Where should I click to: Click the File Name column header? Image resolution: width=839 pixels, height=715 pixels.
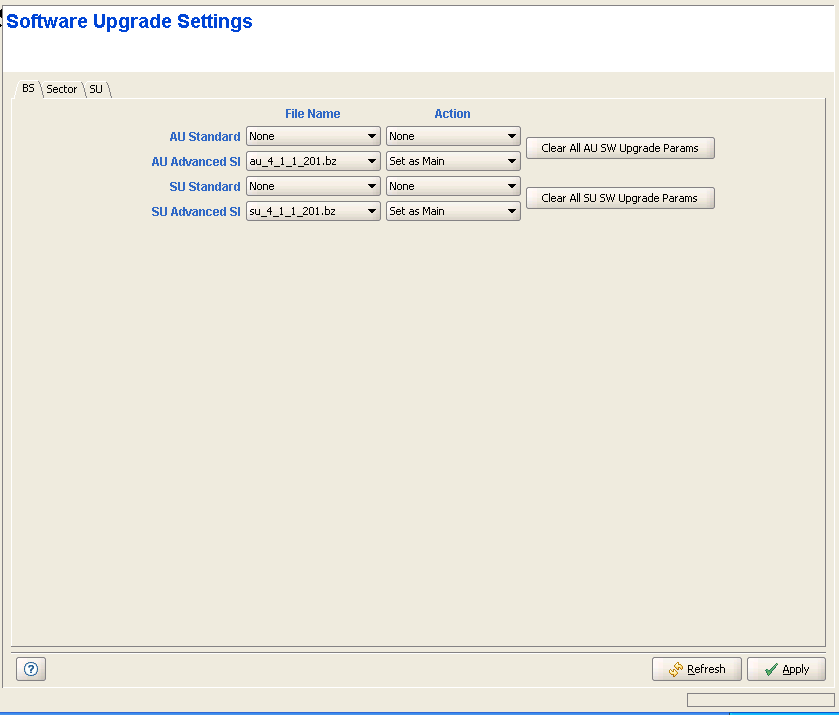pos(312,114)
